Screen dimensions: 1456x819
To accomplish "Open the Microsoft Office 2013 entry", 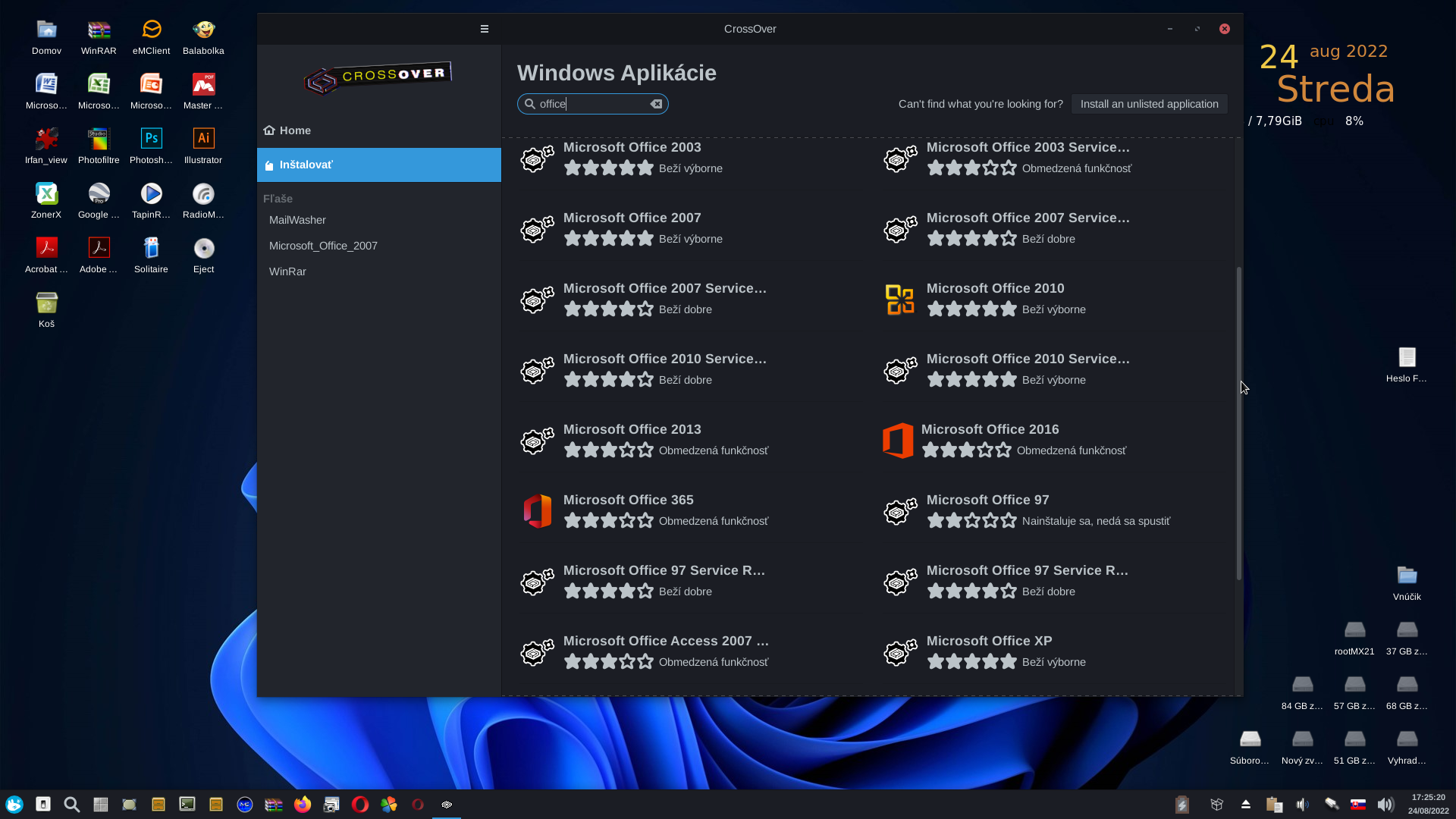I will click(632, 429).
